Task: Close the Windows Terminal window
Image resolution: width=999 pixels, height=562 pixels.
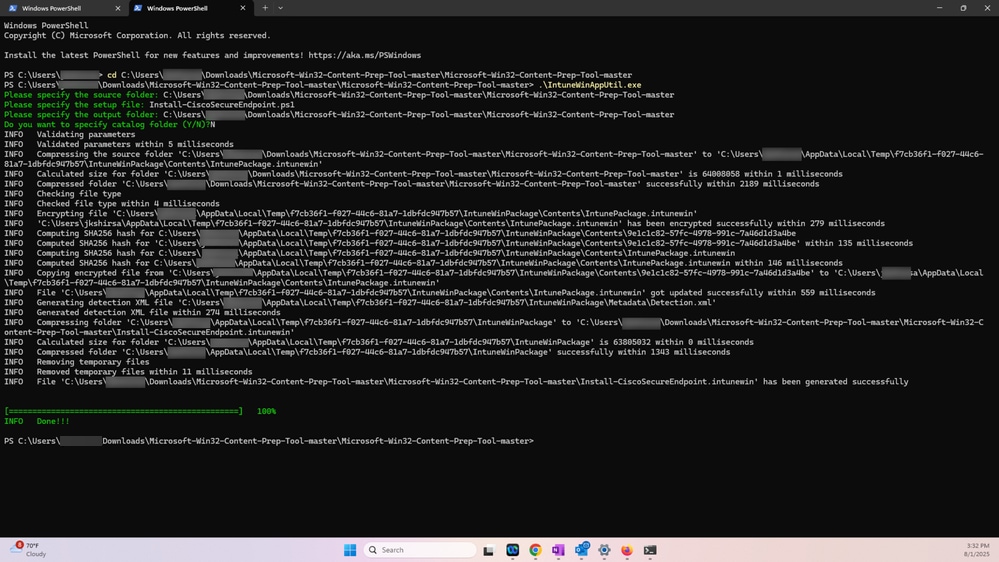Action: (987, 8)
